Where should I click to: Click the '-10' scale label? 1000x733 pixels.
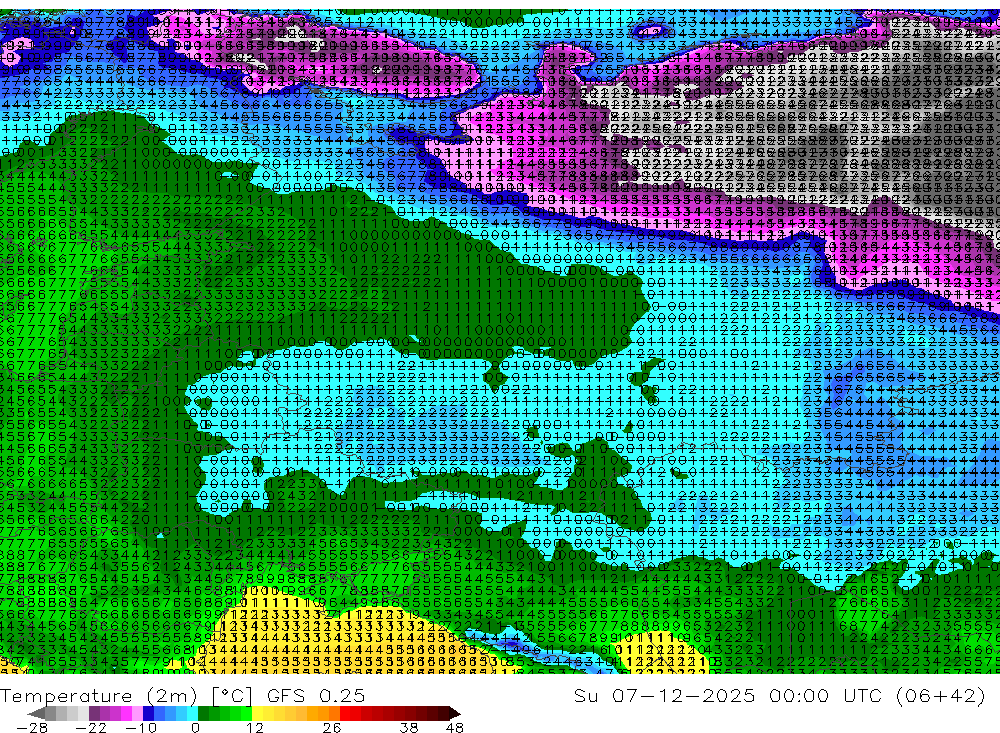(141, 727)
